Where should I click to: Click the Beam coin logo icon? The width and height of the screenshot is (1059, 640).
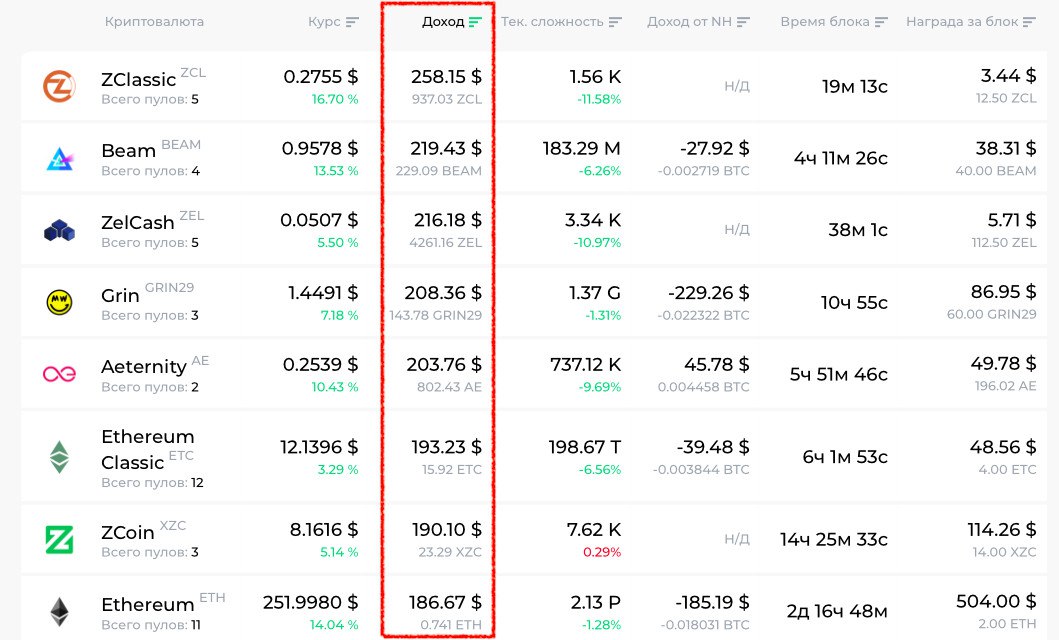tap(59, 159)
